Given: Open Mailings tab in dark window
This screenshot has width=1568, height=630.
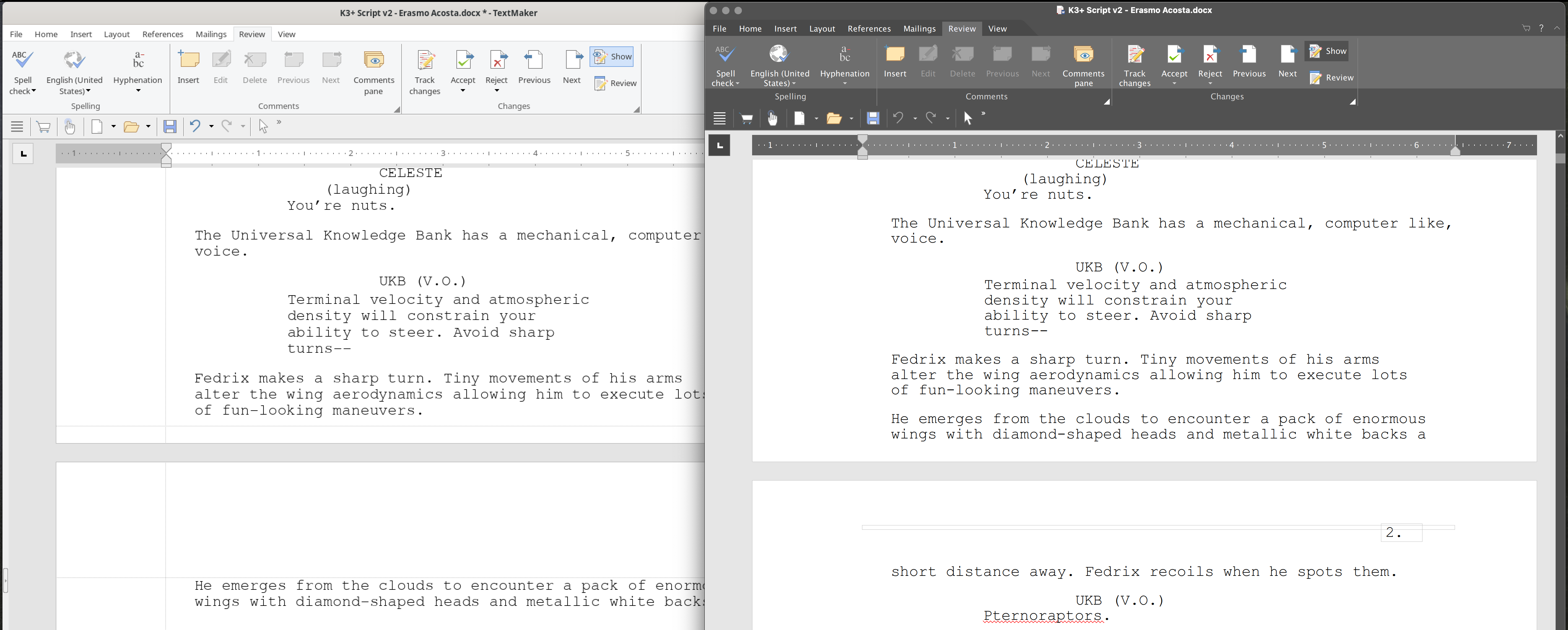Looking at the screenshot, I should [919, 28].
